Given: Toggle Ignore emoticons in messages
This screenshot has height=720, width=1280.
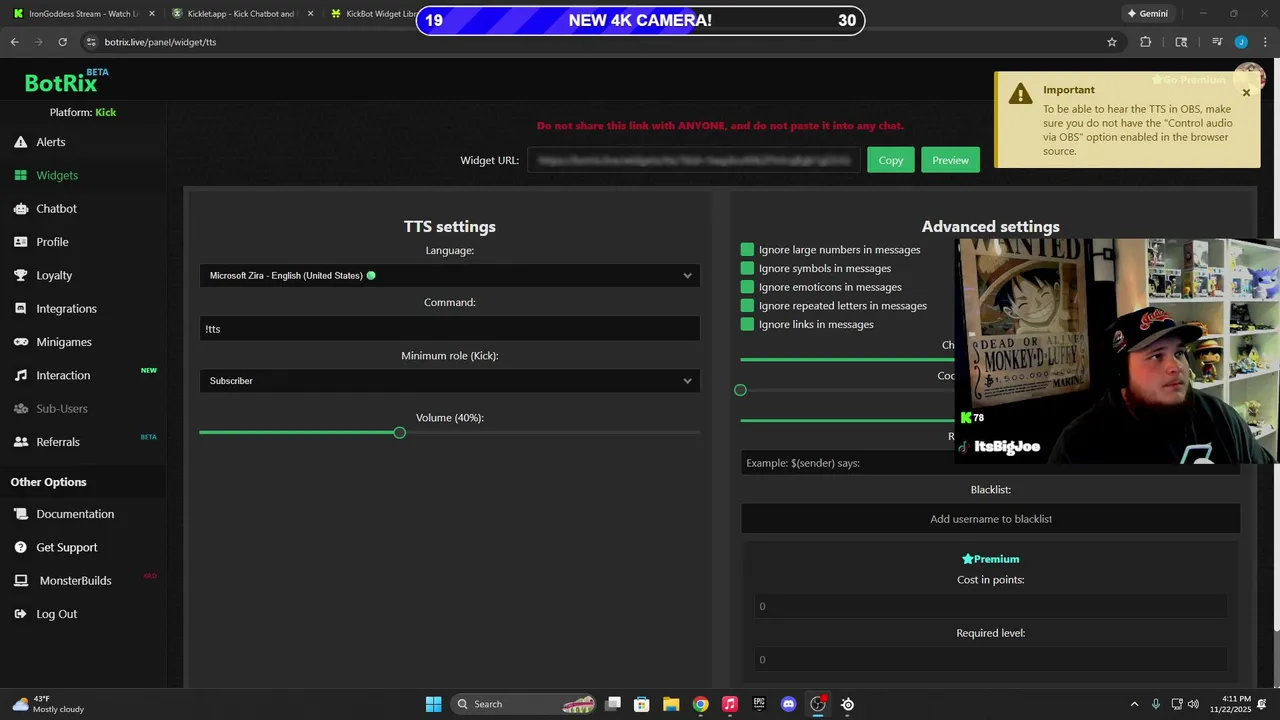Looking at the screenshot, I should (747, 287).
